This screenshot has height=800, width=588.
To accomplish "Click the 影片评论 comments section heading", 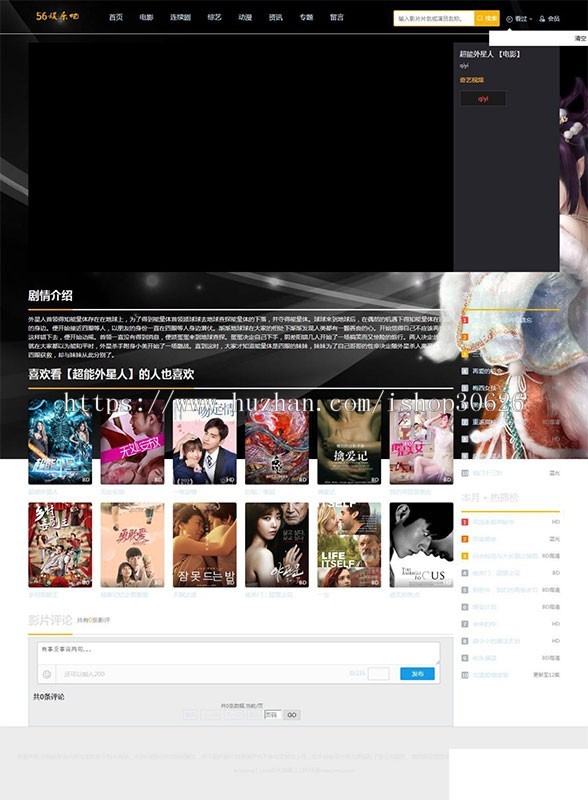I will coord(50,620).
